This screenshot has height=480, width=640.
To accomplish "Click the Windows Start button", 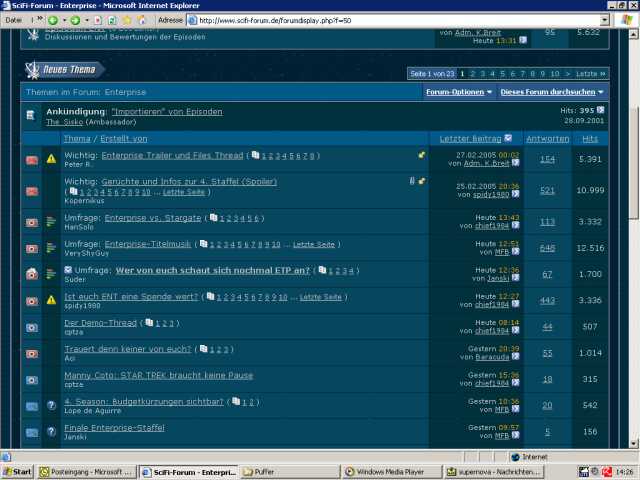I will (x=18, y=471).
